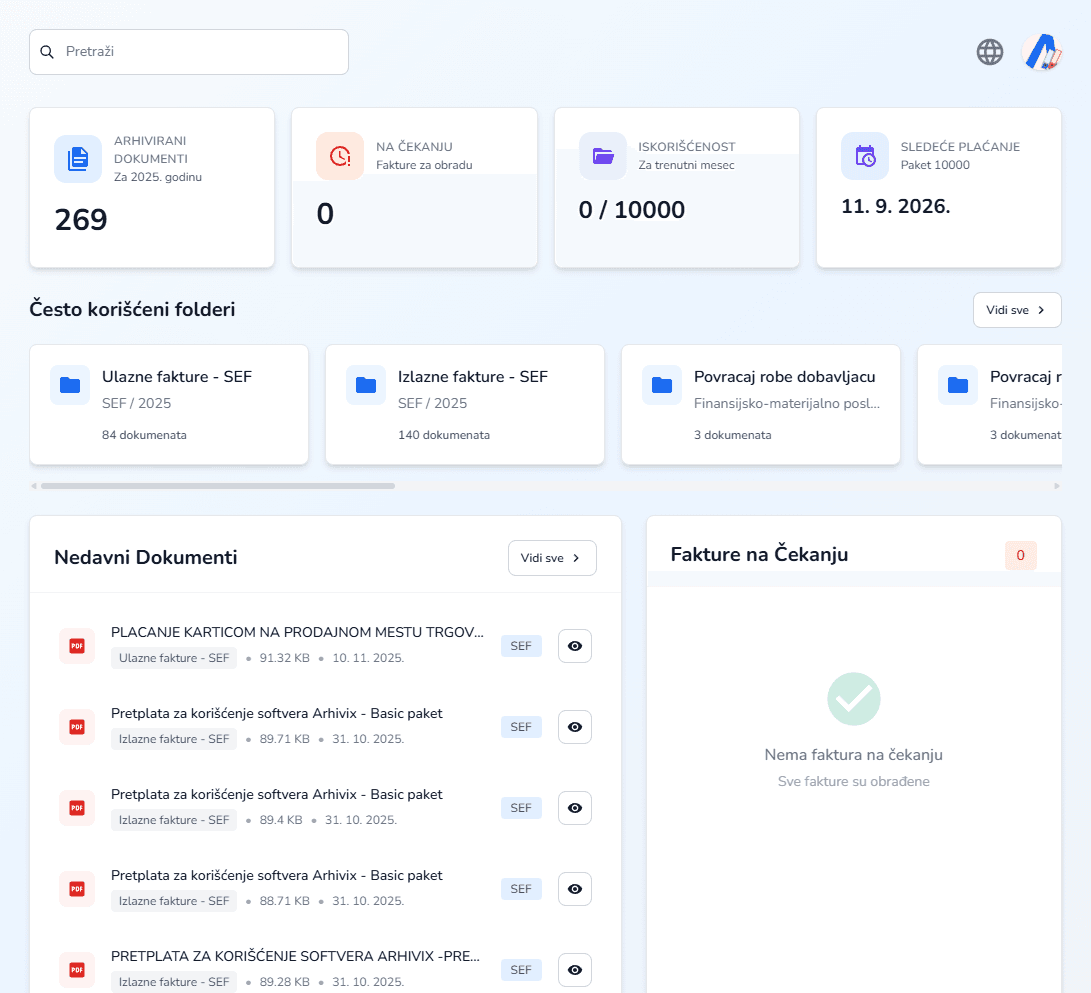Click the horizontal folder scrollbar thumb
1091x993 pixels.
pos(217,486)
